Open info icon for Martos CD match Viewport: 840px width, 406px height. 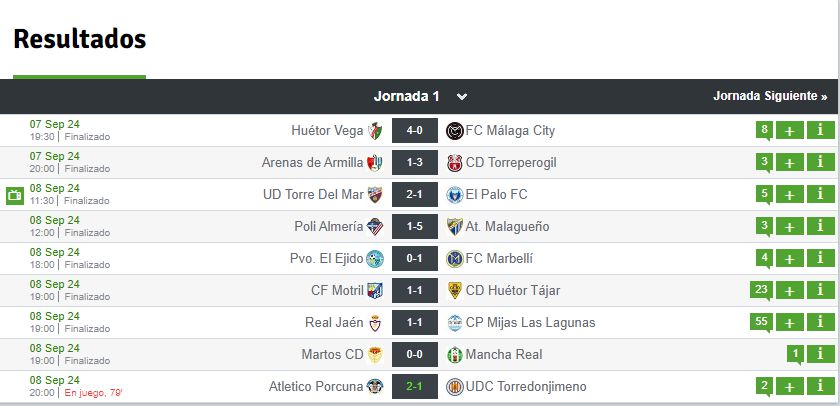click(x=820, y=355)
